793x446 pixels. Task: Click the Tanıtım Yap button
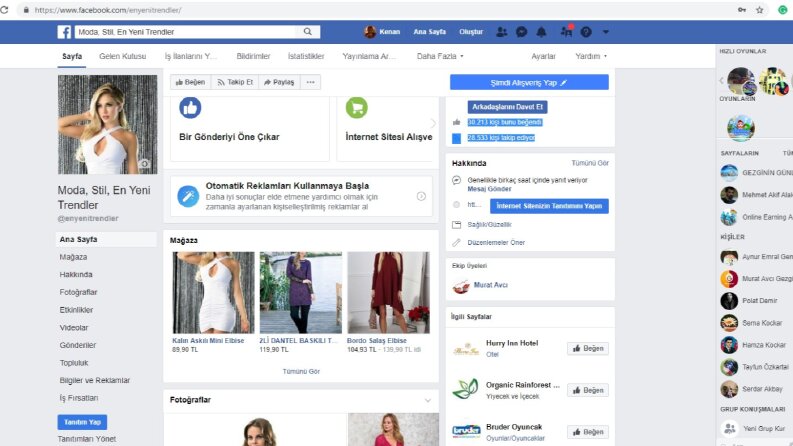82,422
